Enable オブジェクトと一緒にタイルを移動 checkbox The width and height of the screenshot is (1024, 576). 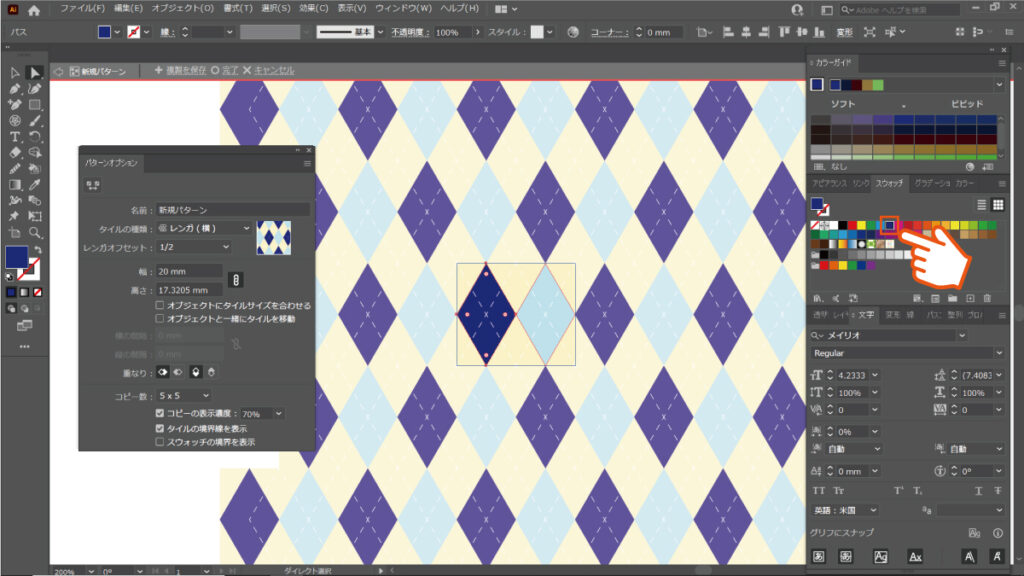(x=159, y=318)
